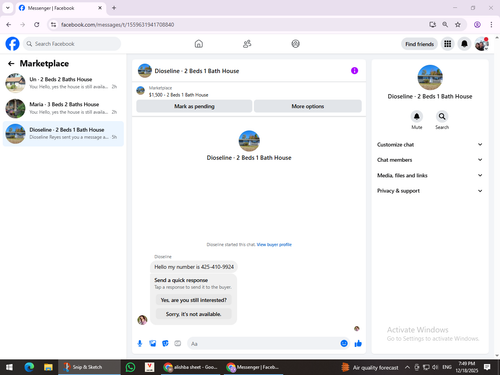The image size is (500, 375).
Task: Bookmark this page with star icon
Action: [458, 24]
